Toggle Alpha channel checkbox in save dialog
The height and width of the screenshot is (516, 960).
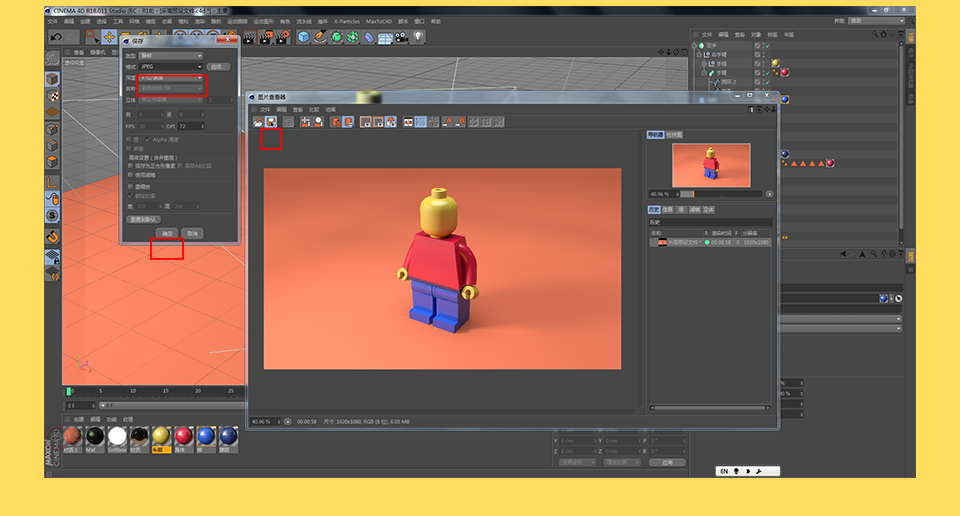pyautogui.click(x=148, y=140)
